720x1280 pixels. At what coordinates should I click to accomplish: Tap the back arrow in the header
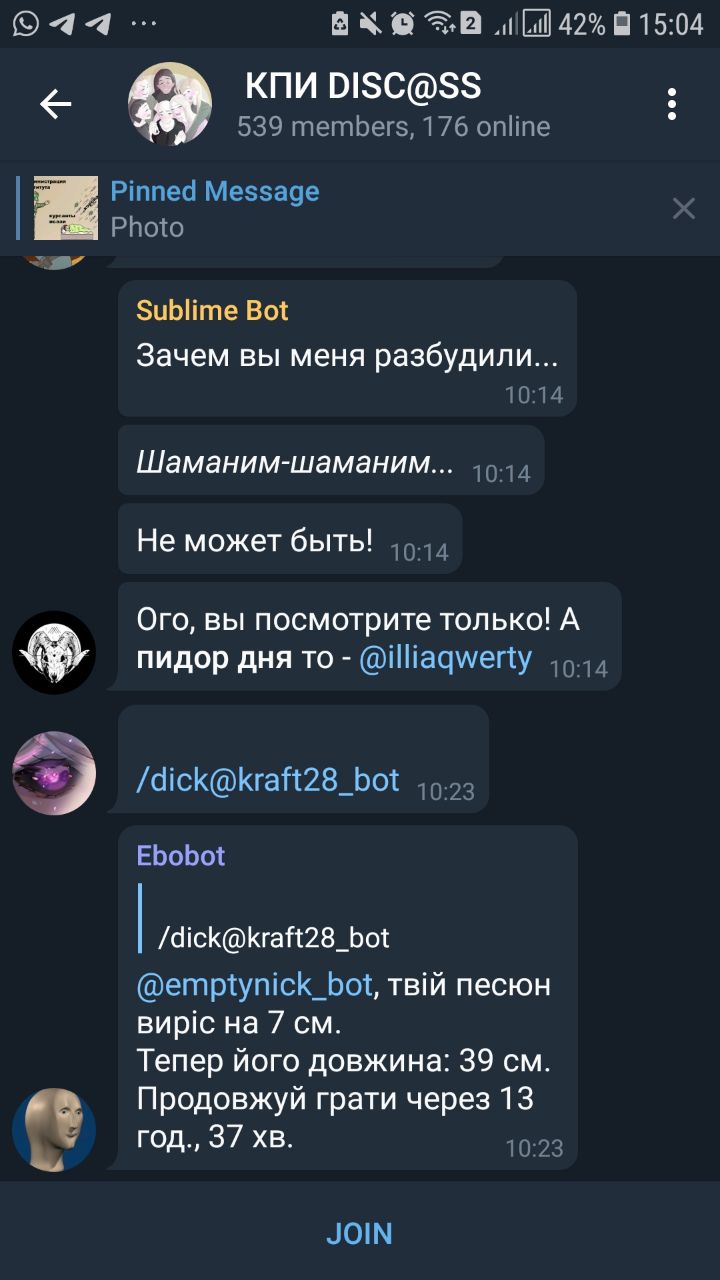click(55, 104)
